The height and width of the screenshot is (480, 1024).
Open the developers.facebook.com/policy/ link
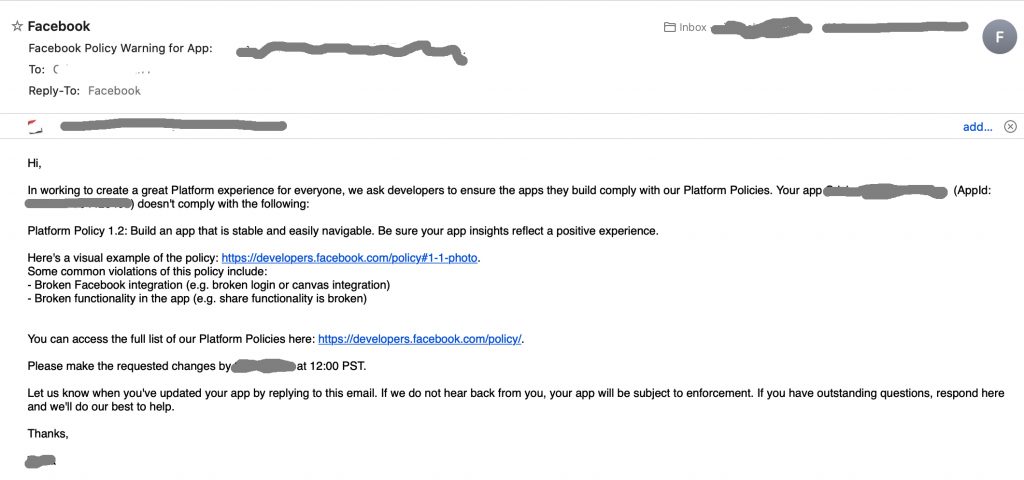[419, 339]
